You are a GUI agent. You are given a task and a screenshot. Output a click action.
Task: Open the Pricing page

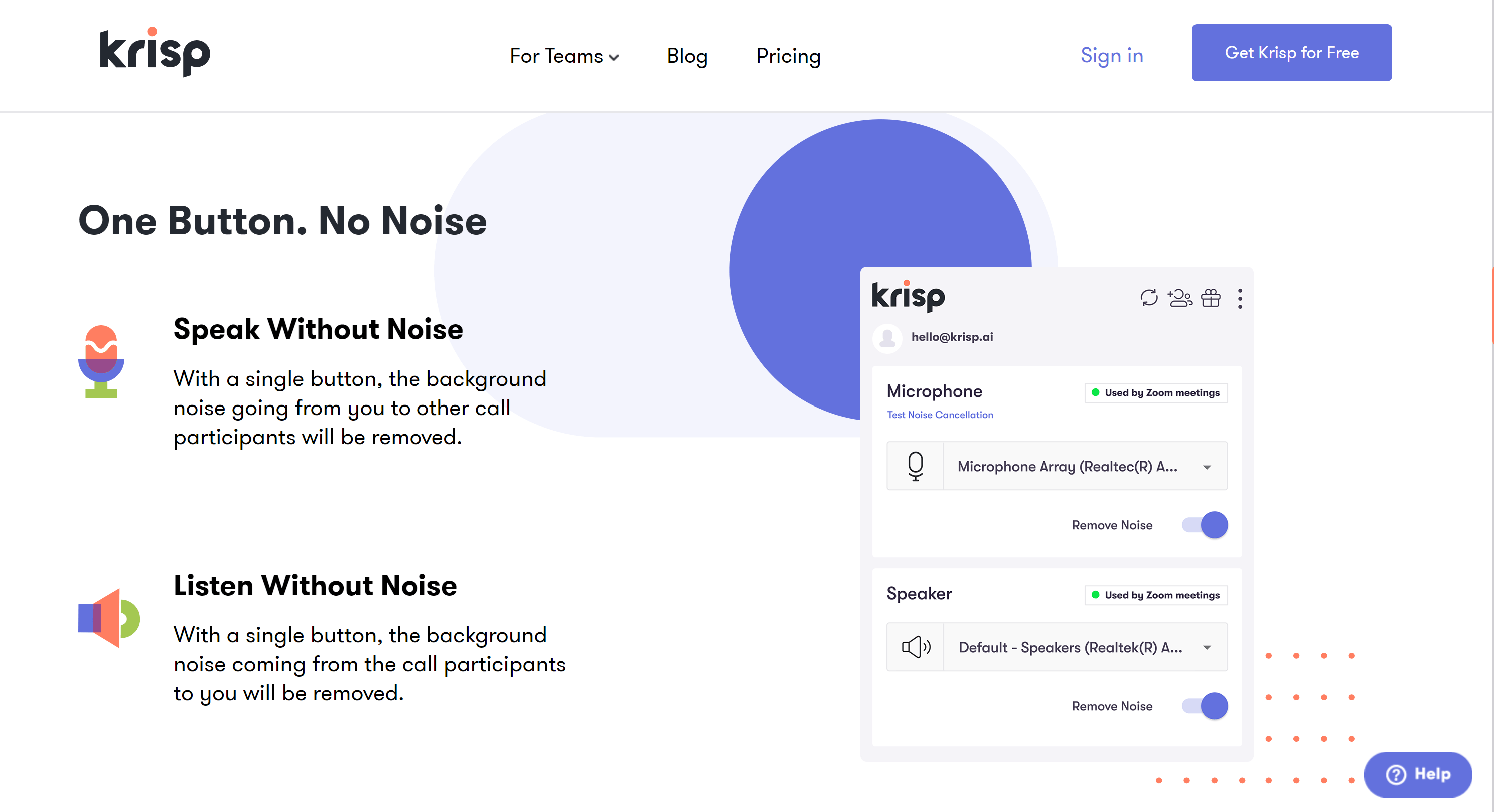click(788, 56)
